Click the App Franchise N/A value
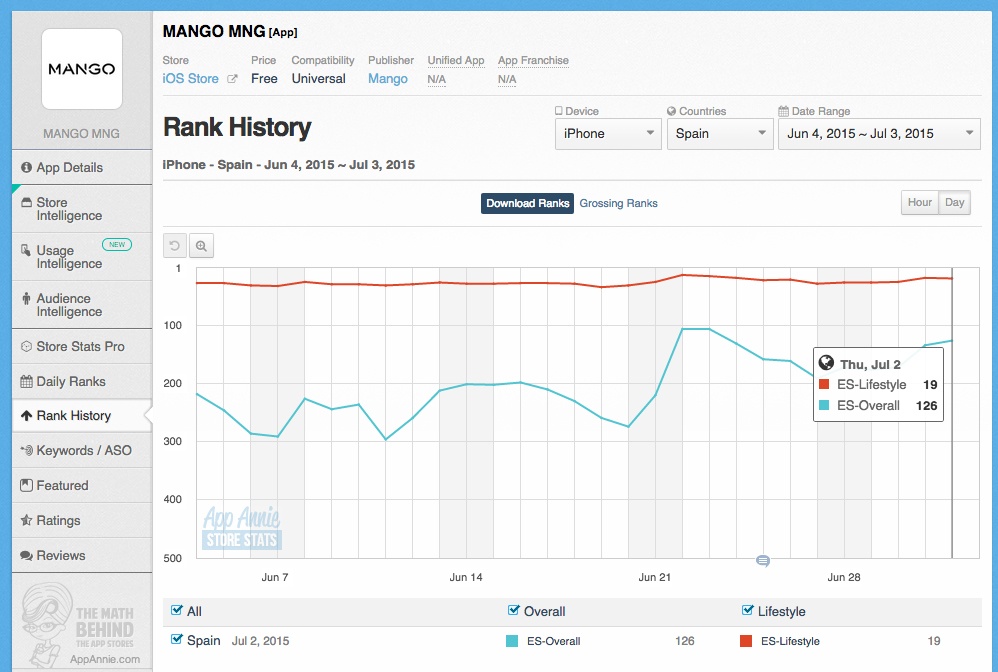Image resolution: width=998 pixels, height=672 pixels. click(507, 80)
